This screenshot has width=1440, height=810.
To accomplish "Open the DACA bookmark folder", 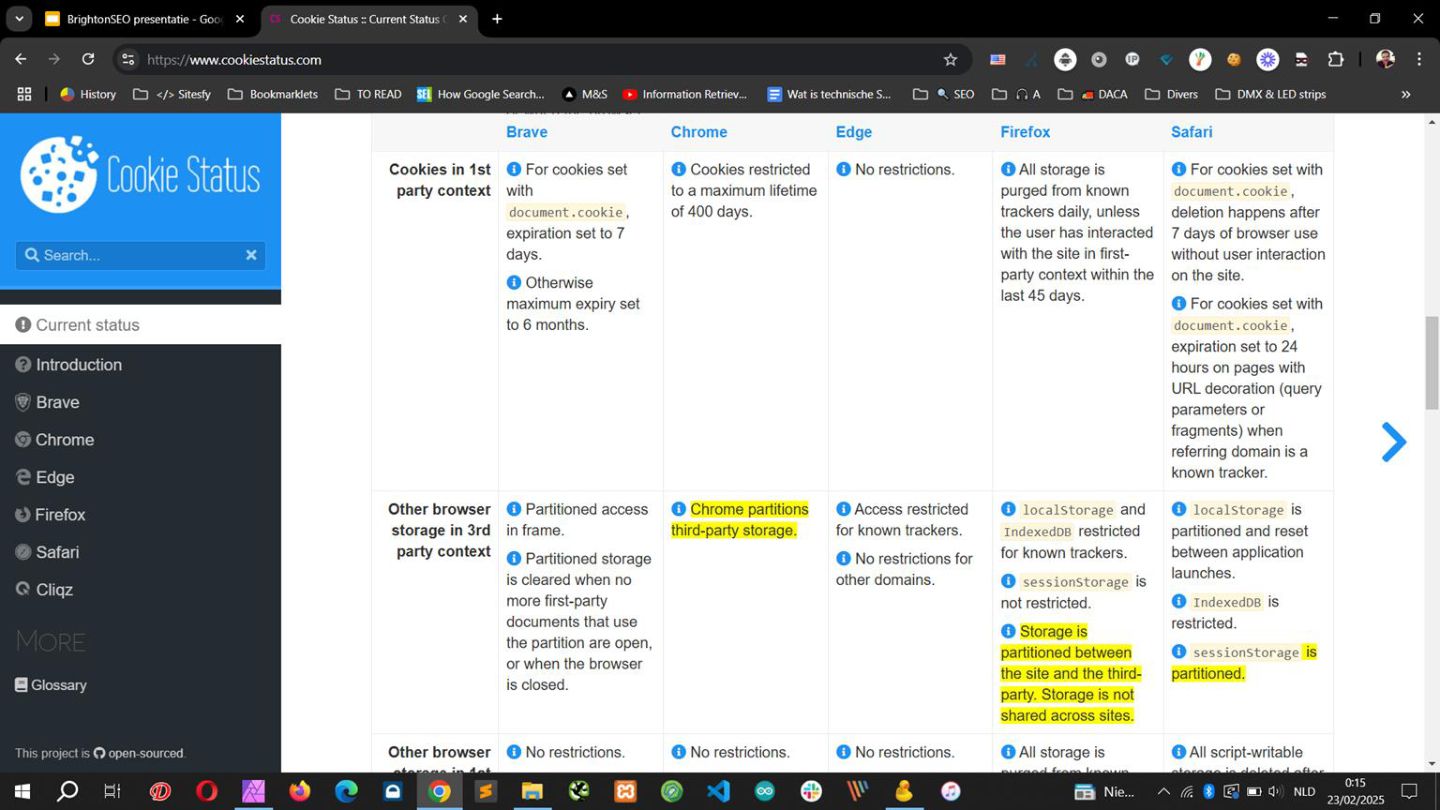I will coord(1092,94).
